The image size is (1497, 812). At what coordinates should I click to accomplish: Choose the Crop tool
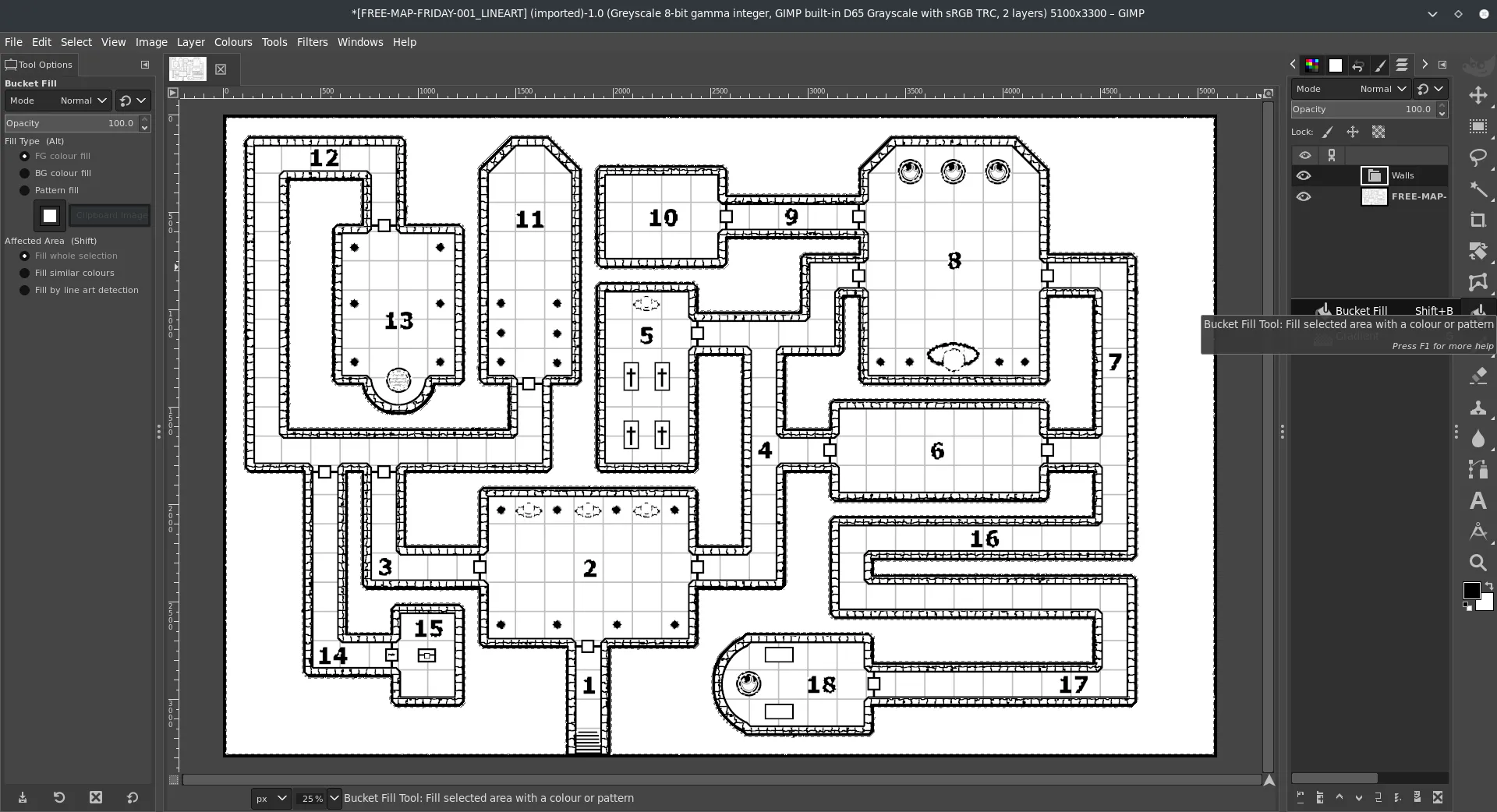1478,221
